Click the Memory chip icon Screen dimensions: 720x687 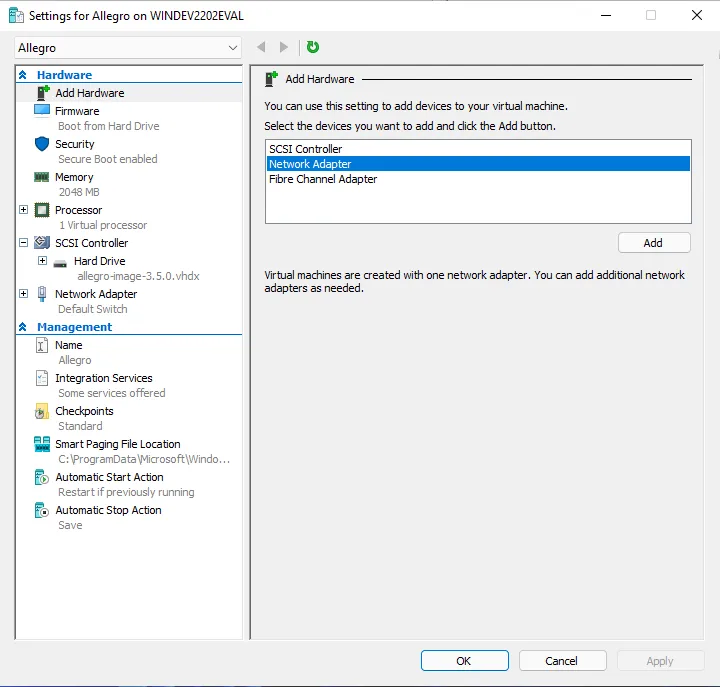pyautogui.click(x=42, y=177)
